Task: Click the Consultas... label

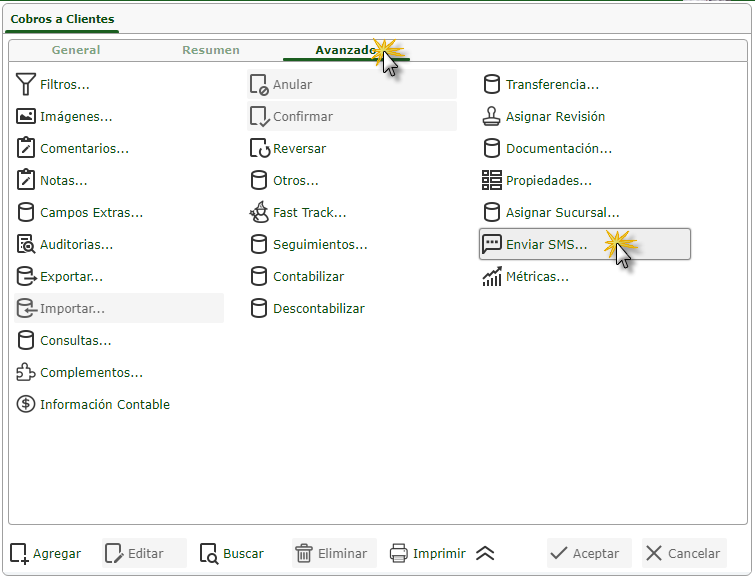Action: point(76,341)
